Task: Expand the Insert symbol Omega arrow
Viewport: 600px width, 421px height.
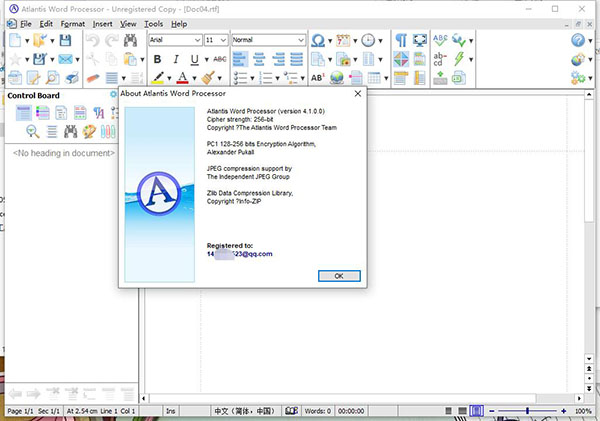Action: pos(330,40)
